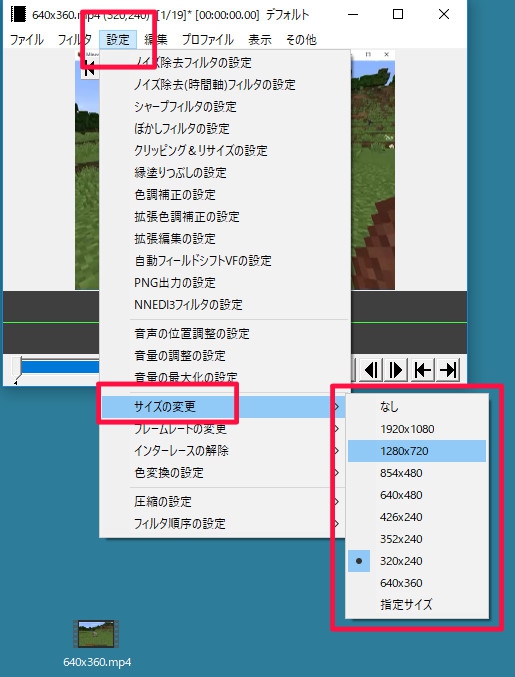The image size is (515, 677).
Task: Open ぼかしフィルタの設定
Action: [x=224, y=129]
